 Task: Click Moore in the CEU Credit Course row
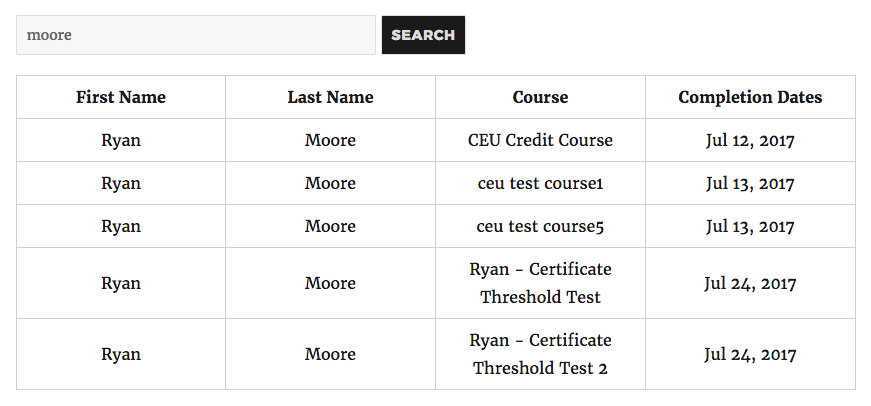(330, 140)
